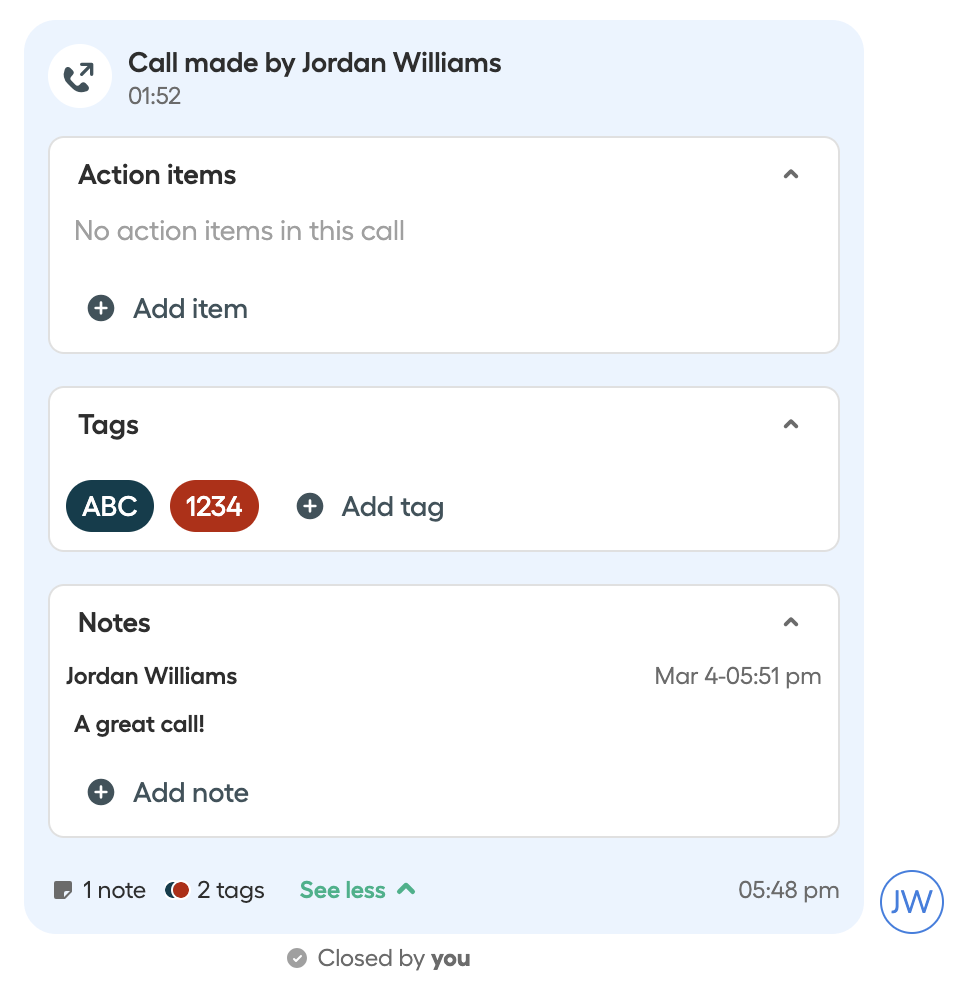Viewport: 964px width, 1000px height.
Task: Click the outgoing call phone icon
Action: click(80, 77)
